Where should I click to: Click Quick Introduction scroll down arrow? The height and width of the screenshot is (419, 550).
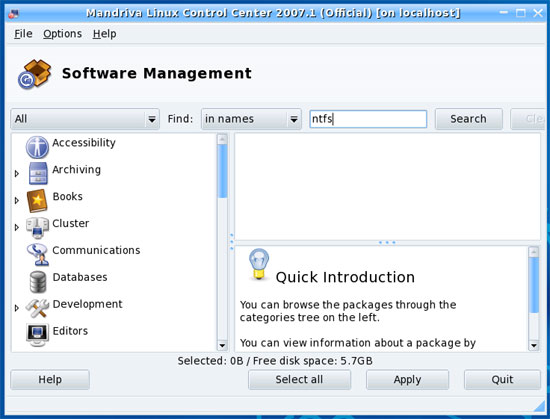tap(534, 345)
